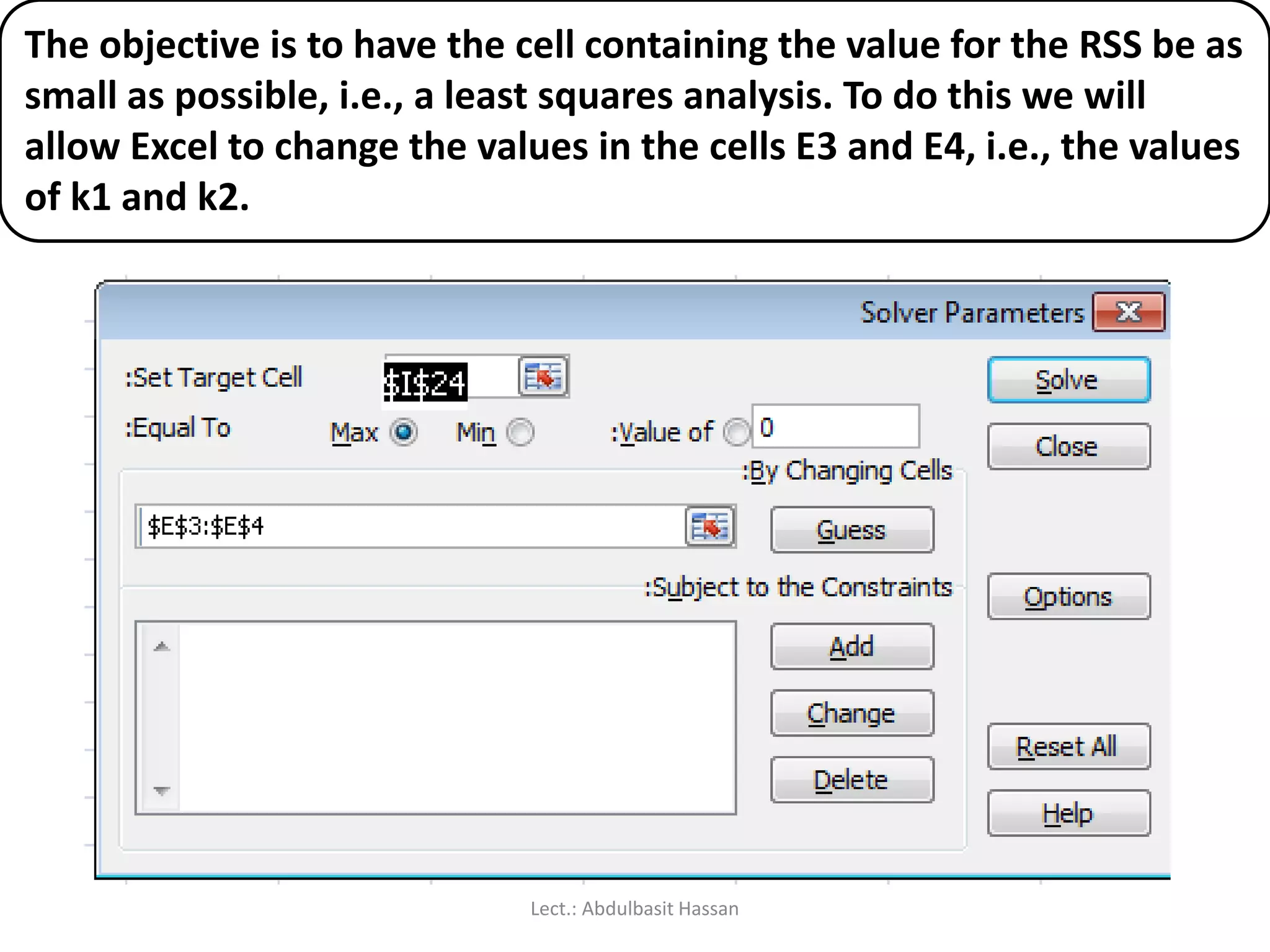
Task: Click the Guess button
Action: (x=852, y=530)
